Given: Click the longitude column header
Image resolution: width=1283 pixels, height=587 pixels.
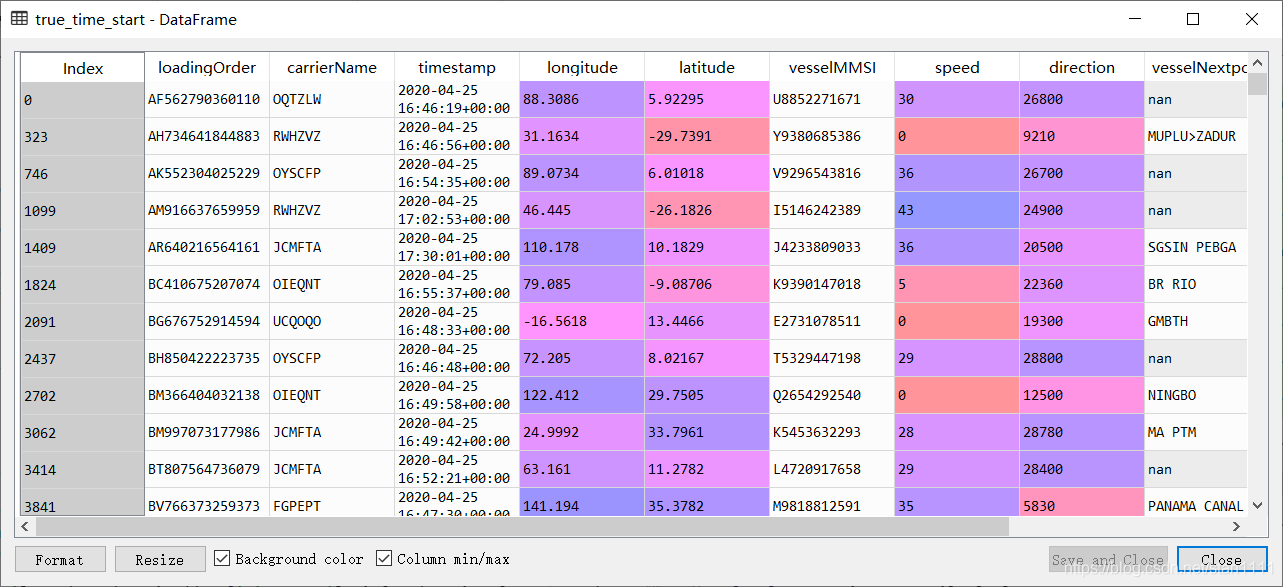Looking at the screenshot, I should [582, 67].
